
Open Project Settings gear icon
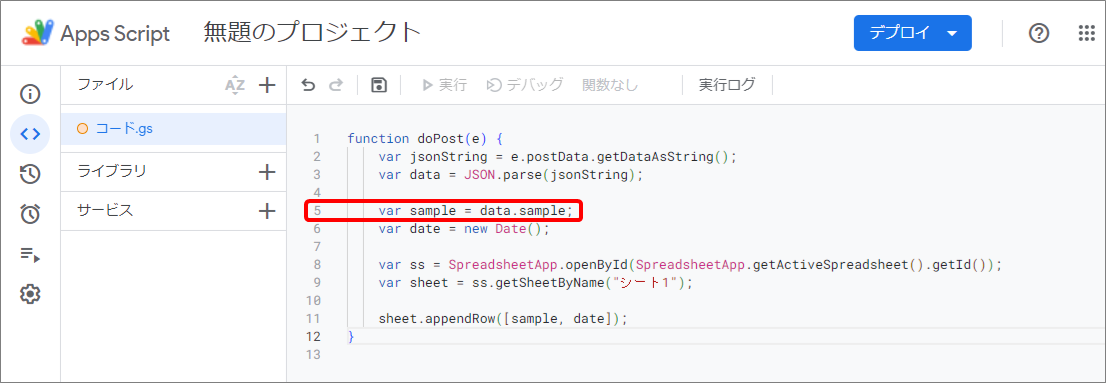click(x=30, y=294)
